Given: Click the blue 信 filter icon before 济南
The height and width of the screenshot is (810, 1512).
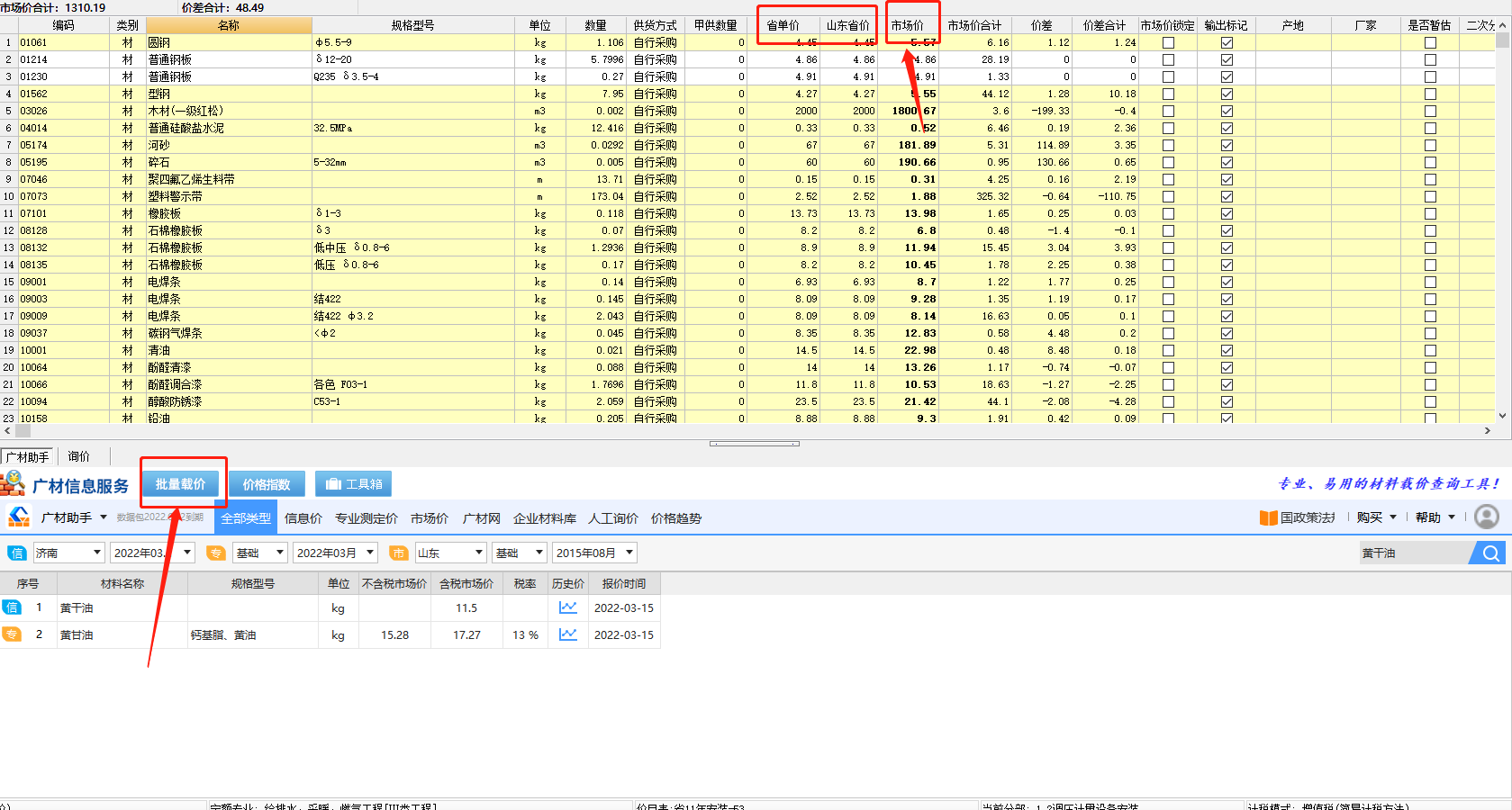Looking at the screenshot, I should coord(16,553).
